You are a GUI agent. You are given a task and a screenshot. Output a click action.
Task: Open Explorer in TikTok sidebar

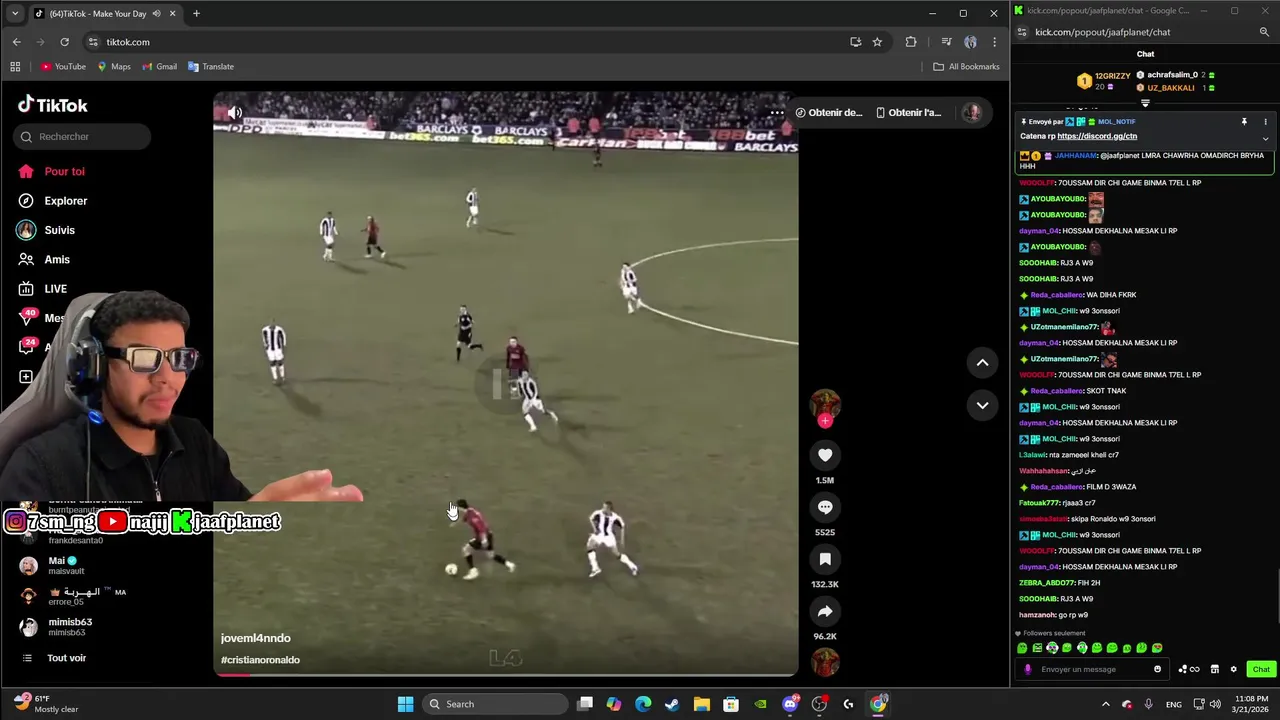click(x=53, y=201)
